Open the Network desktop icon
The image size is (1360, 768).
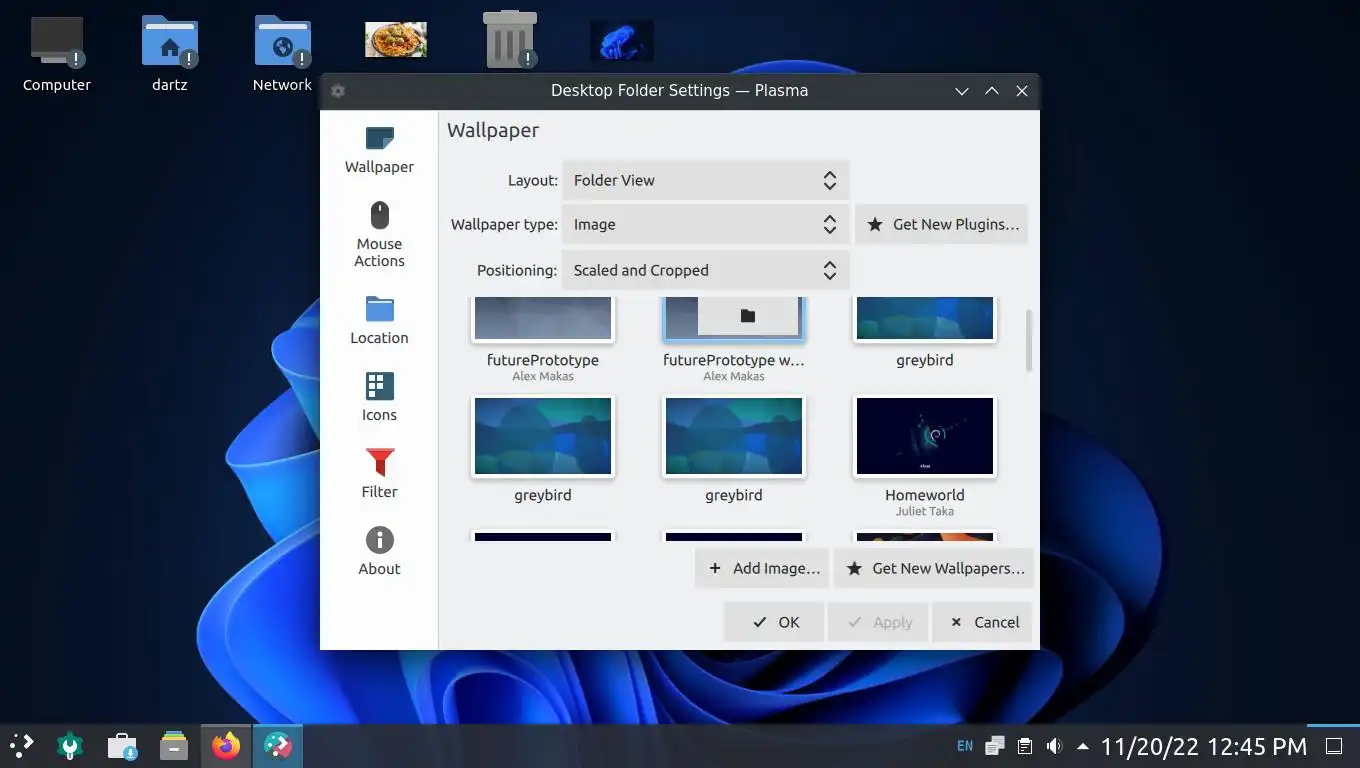[282, 54]
